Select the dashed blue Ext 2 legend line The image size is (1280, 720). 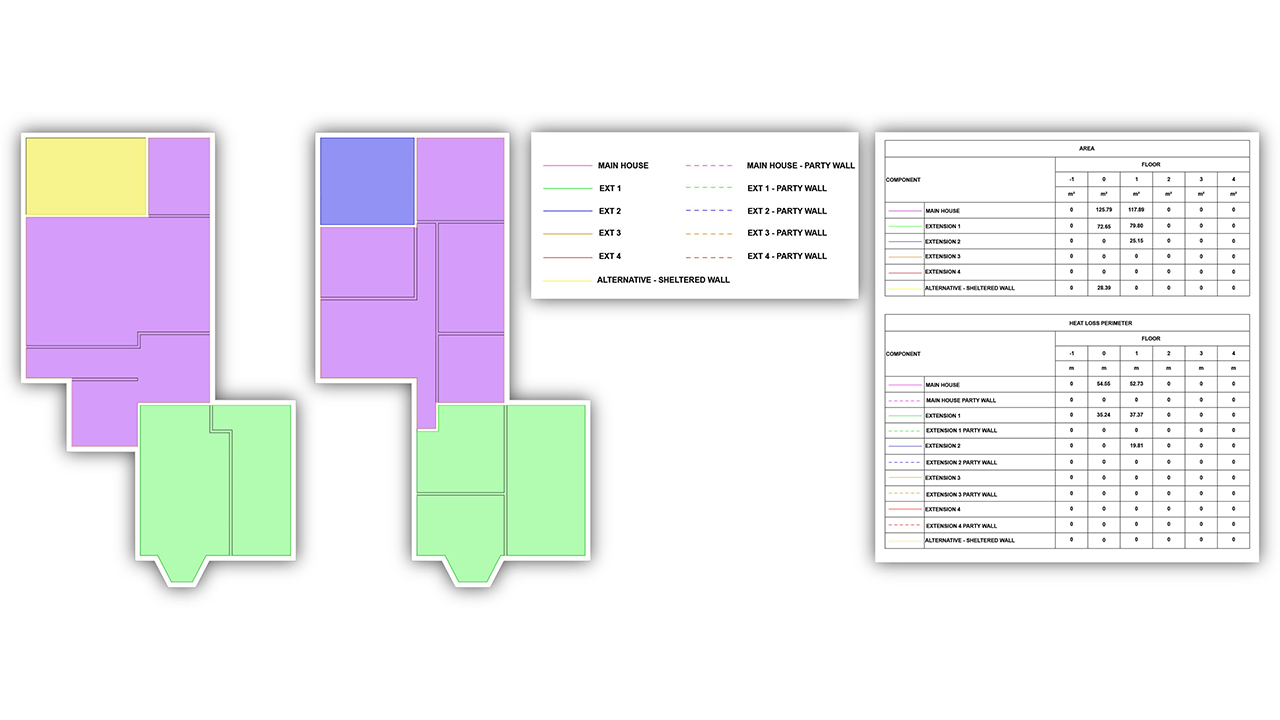pyautogui.click(x=711, y=211)
